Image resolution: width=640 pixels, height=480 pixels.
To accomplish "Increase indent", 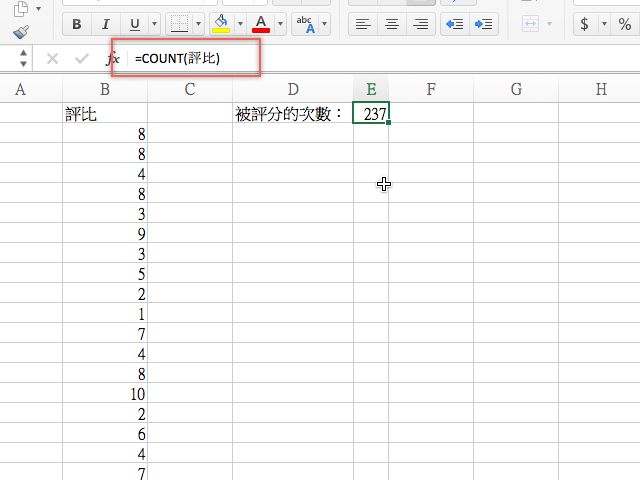I will (x=484, y=24).
